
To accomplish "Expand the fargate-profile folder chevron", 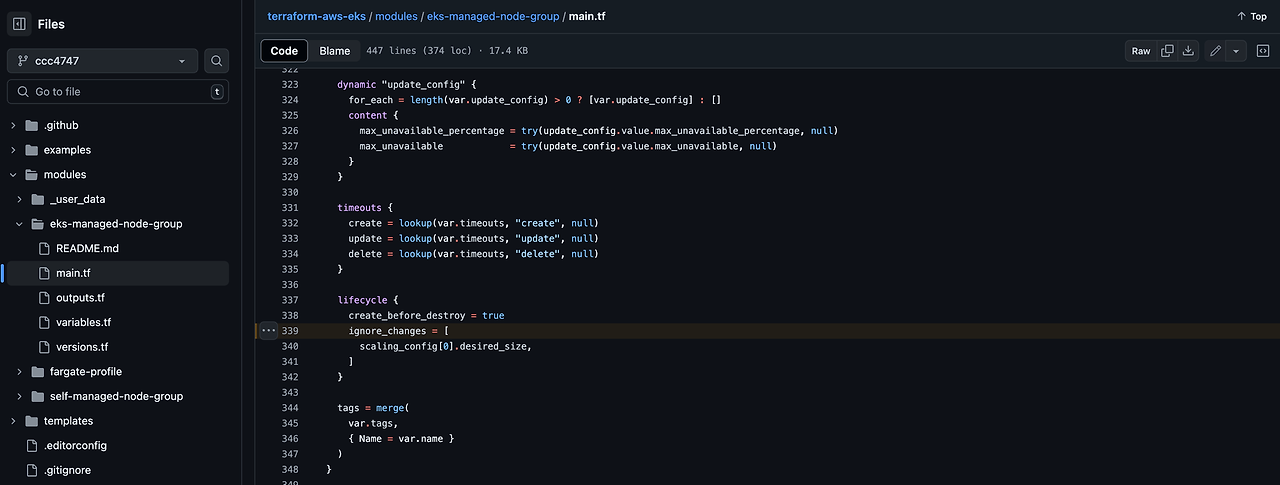I will point(19,372).
